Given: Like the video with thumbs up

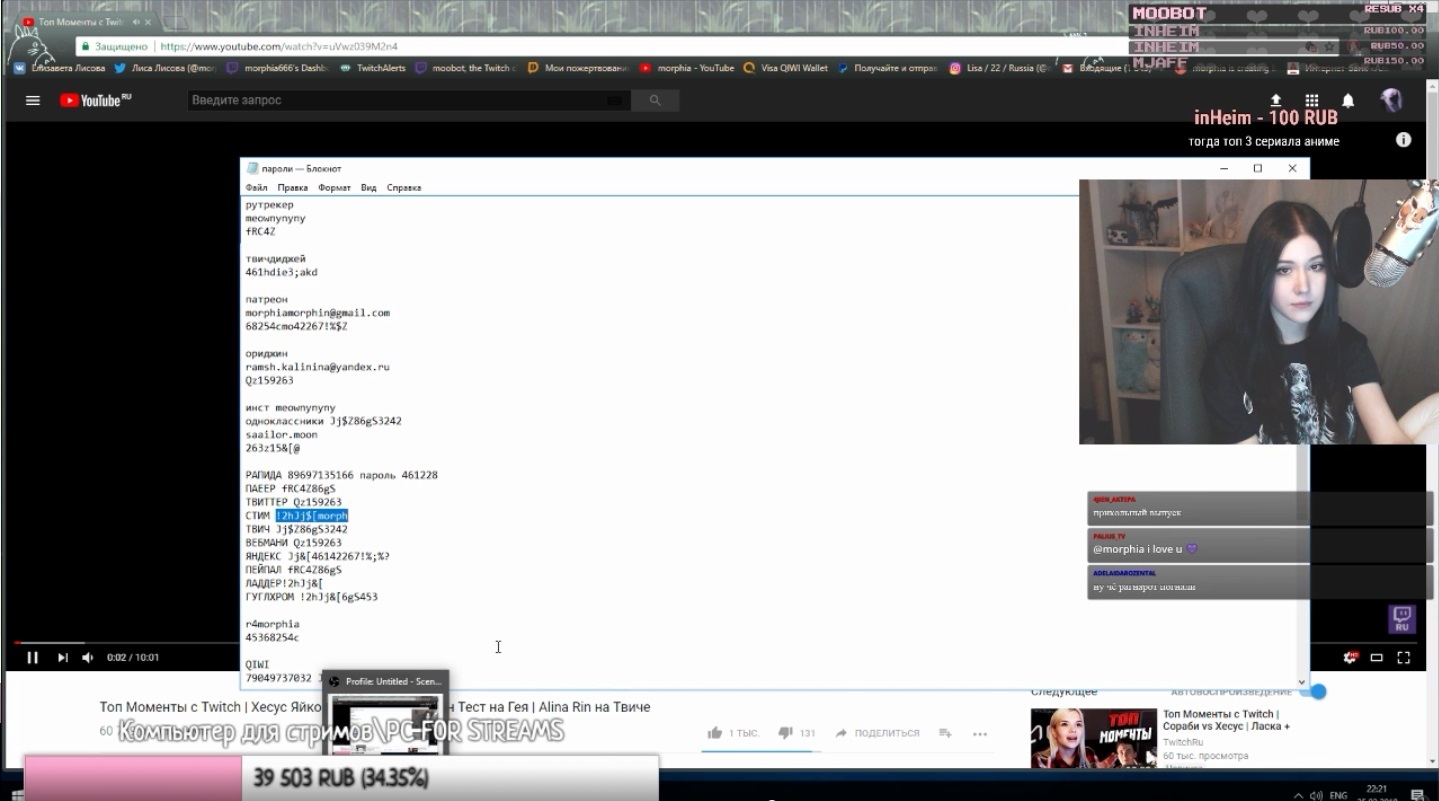Looking at the screenshot, I should click(715, 733).
